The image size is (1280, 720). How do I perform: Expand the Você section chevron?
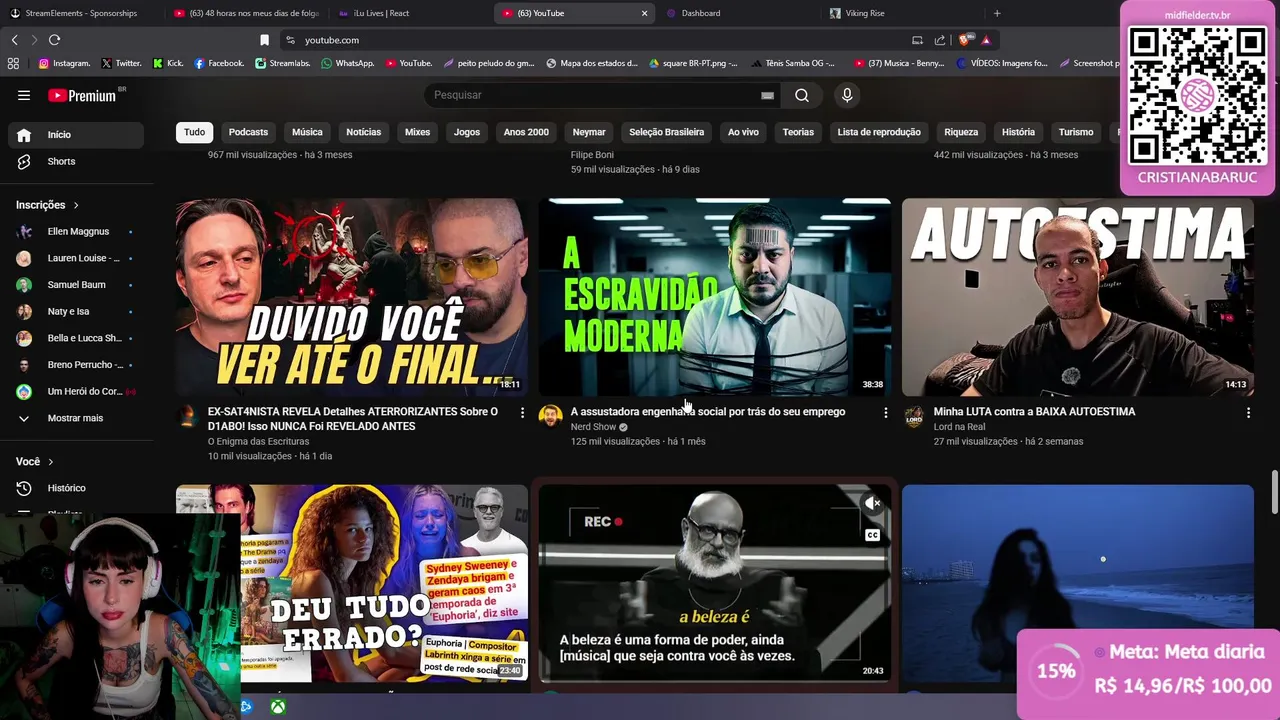[50, 462]
